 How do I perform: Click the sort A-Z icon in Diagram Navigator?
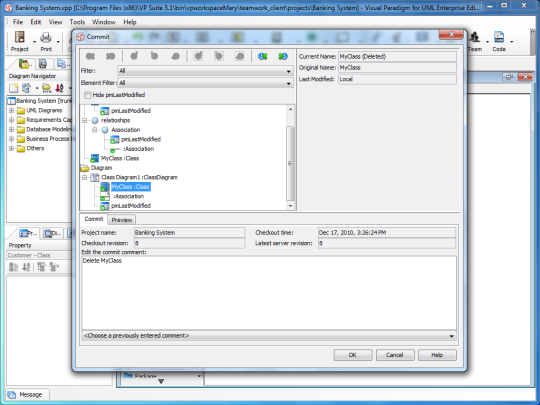[60, 88]
